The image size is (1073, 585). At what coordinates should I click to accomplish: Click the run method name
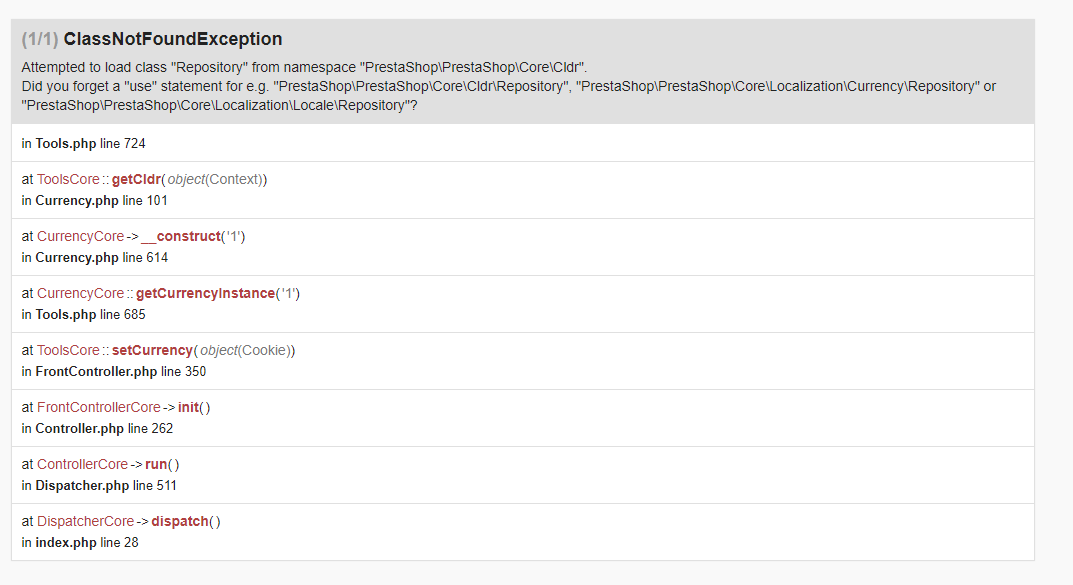(x=157, y=464)
